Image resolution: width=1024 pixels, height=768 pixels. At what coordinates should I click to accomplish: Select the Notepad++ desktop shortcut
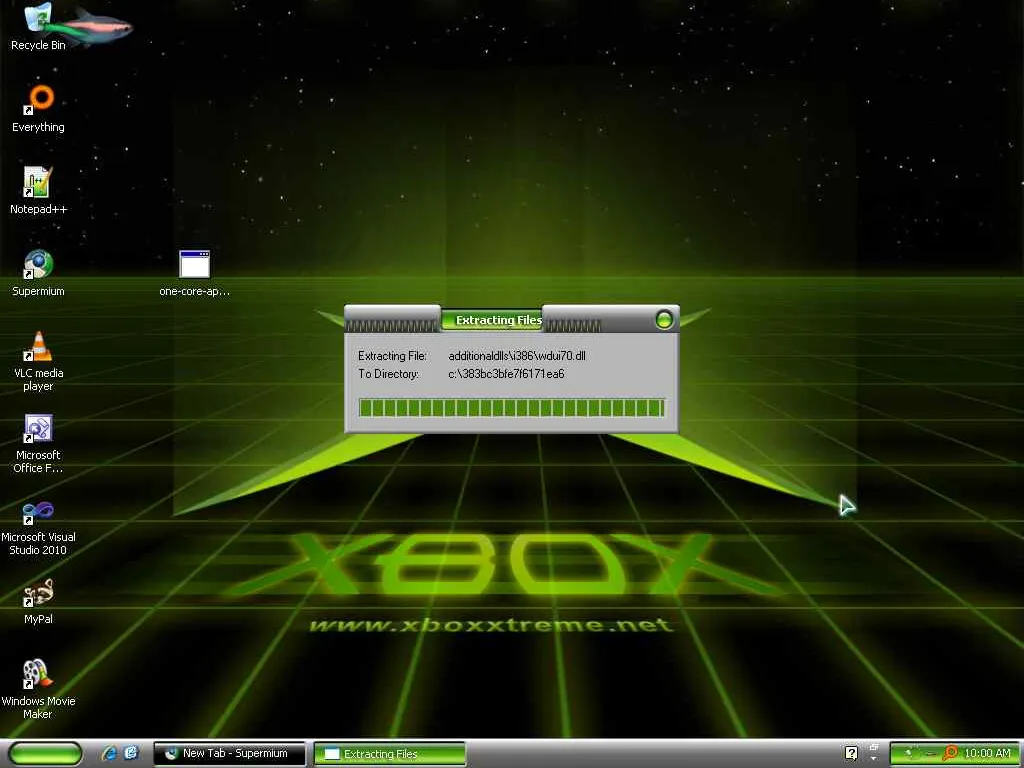[x=38, y=191]
